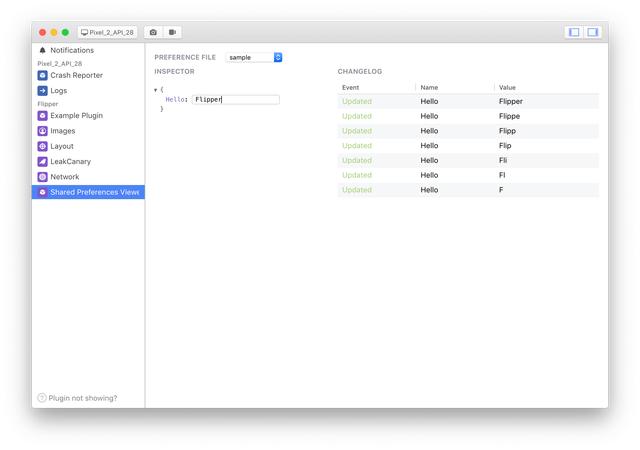Select changelog row with value Flip

(x=468, y=146)
